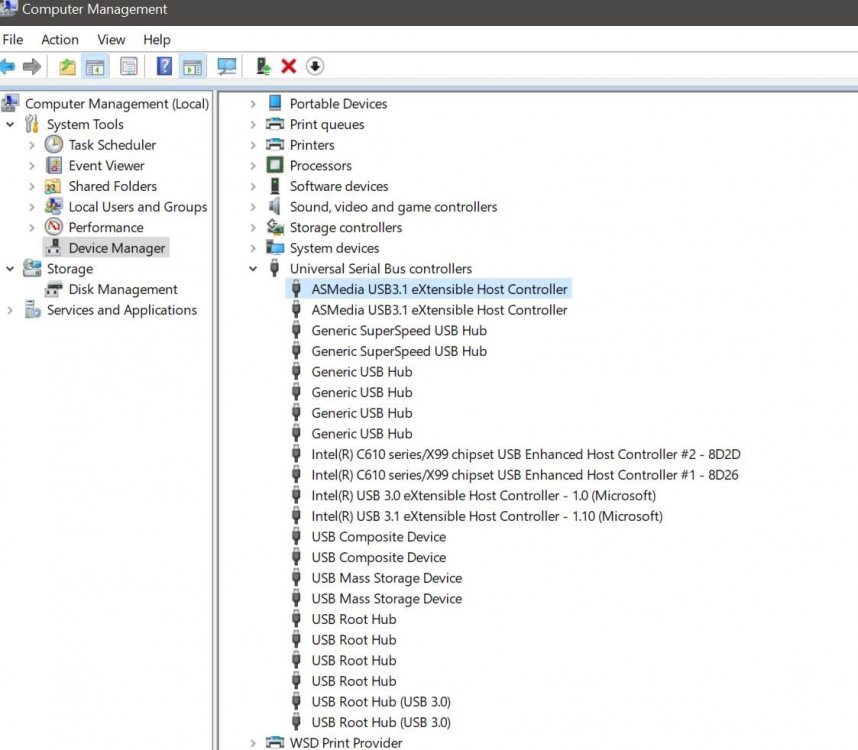
Task: Click the Shared Folders icon
Action: (x=53, y=187)
